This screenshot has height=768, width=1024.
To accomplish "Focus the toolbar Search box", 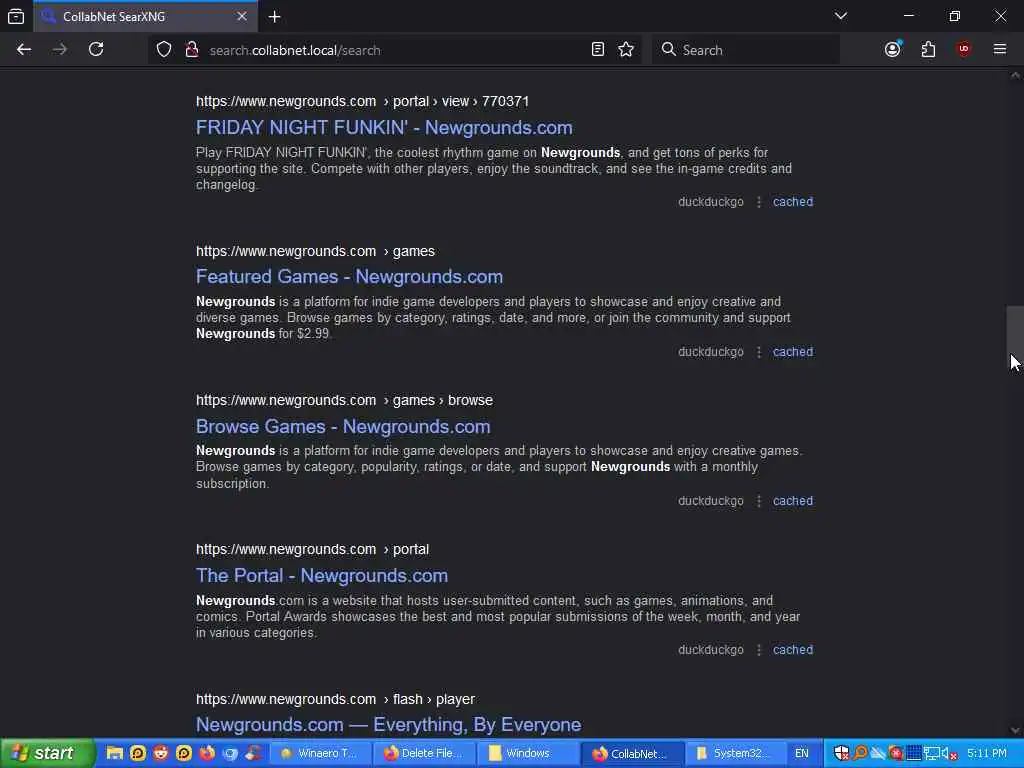I will (746, 50).
